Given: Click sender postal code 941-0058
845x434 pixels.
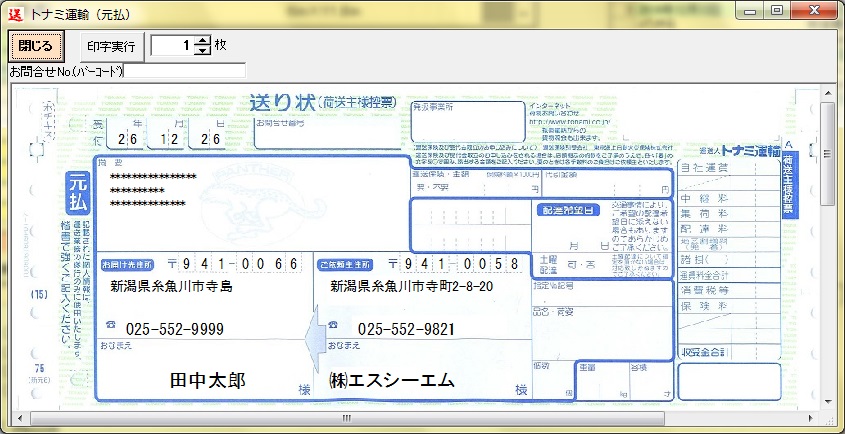Looking at the screenshot, I should point(460,264).
